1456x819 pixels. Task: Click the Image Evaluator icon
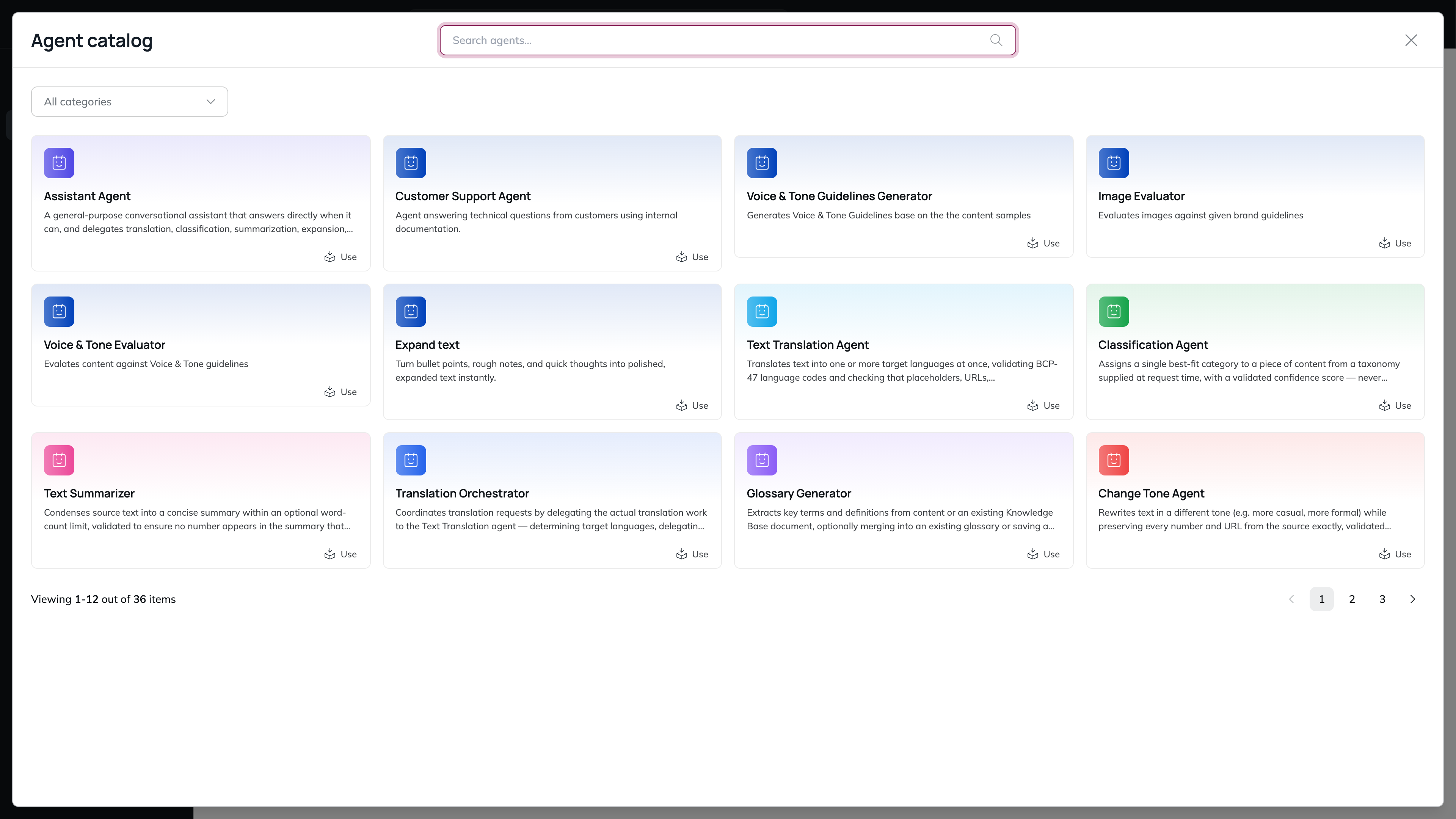pyautogui.click(x=1114, y=163)
